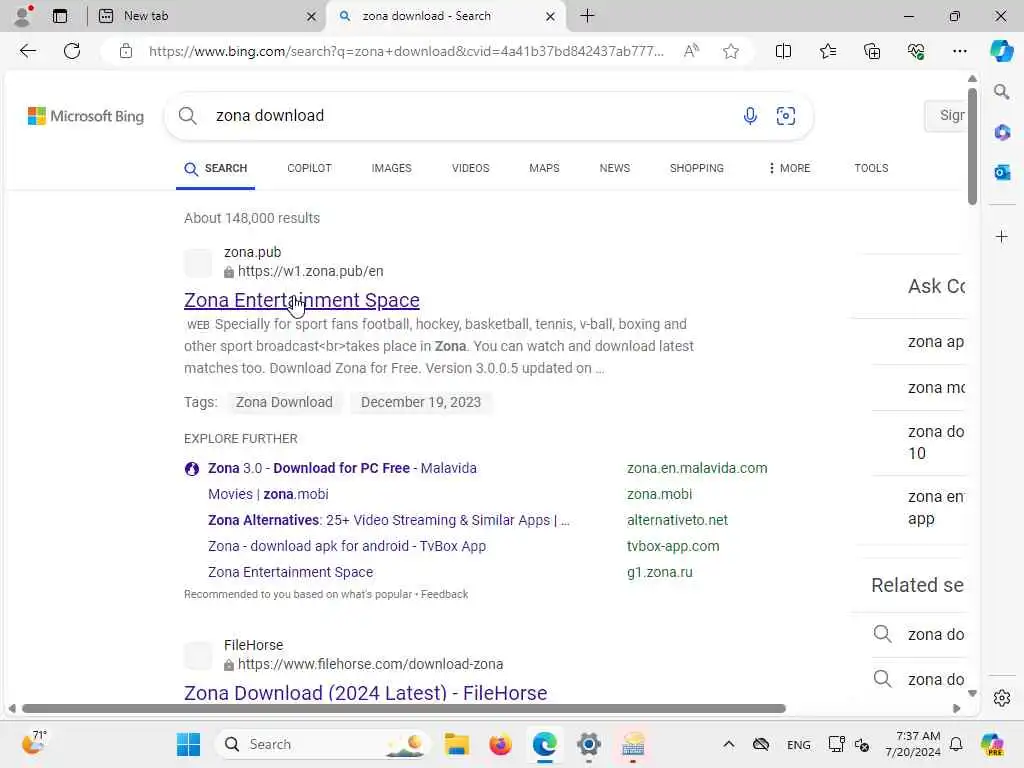Click the December 19, 2023 tag
This screenshot has height=768, width=1024.
point(421,402)
